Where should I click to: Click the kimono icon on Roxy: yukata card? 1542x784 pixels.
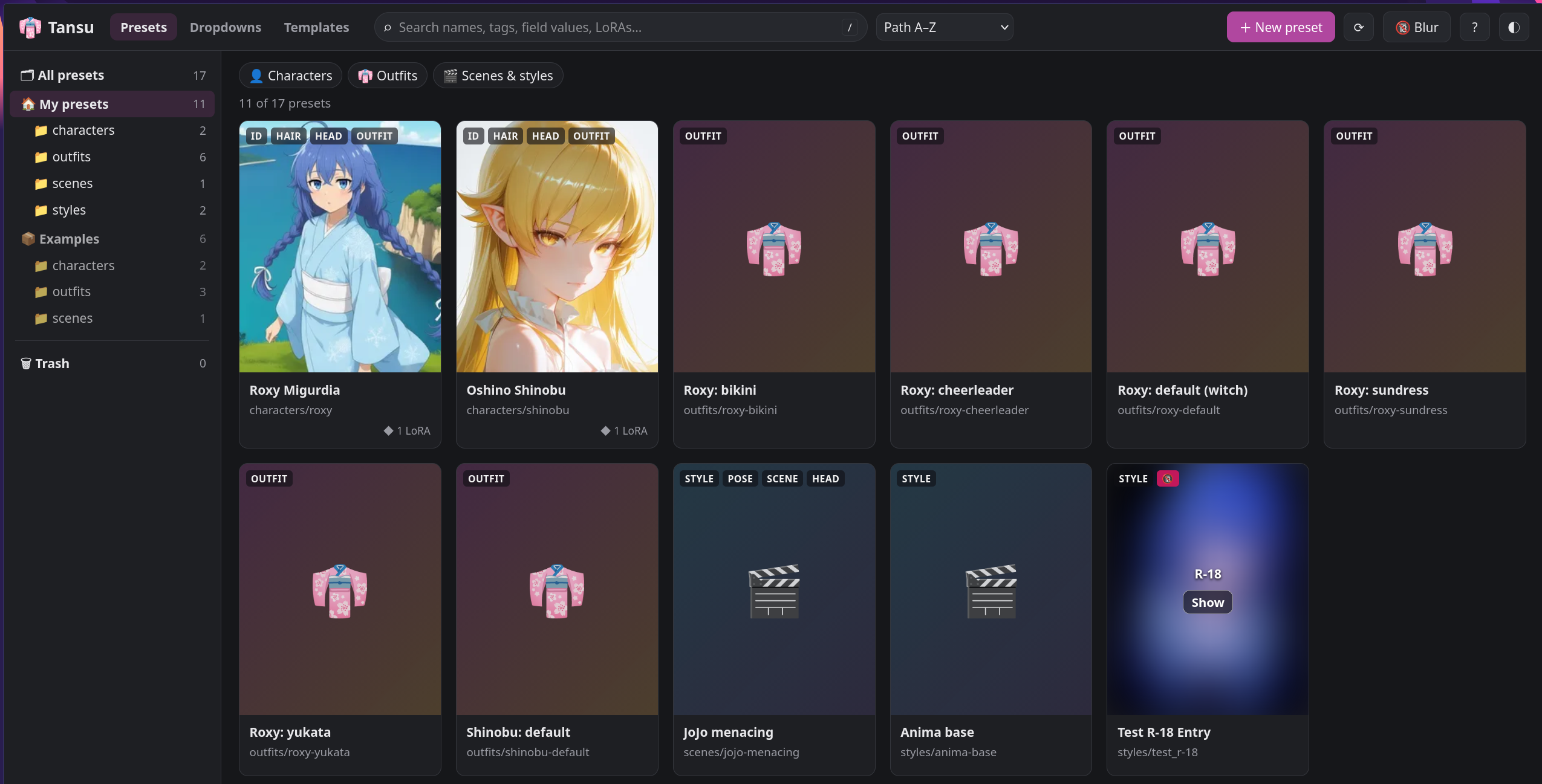click(339, 591)
